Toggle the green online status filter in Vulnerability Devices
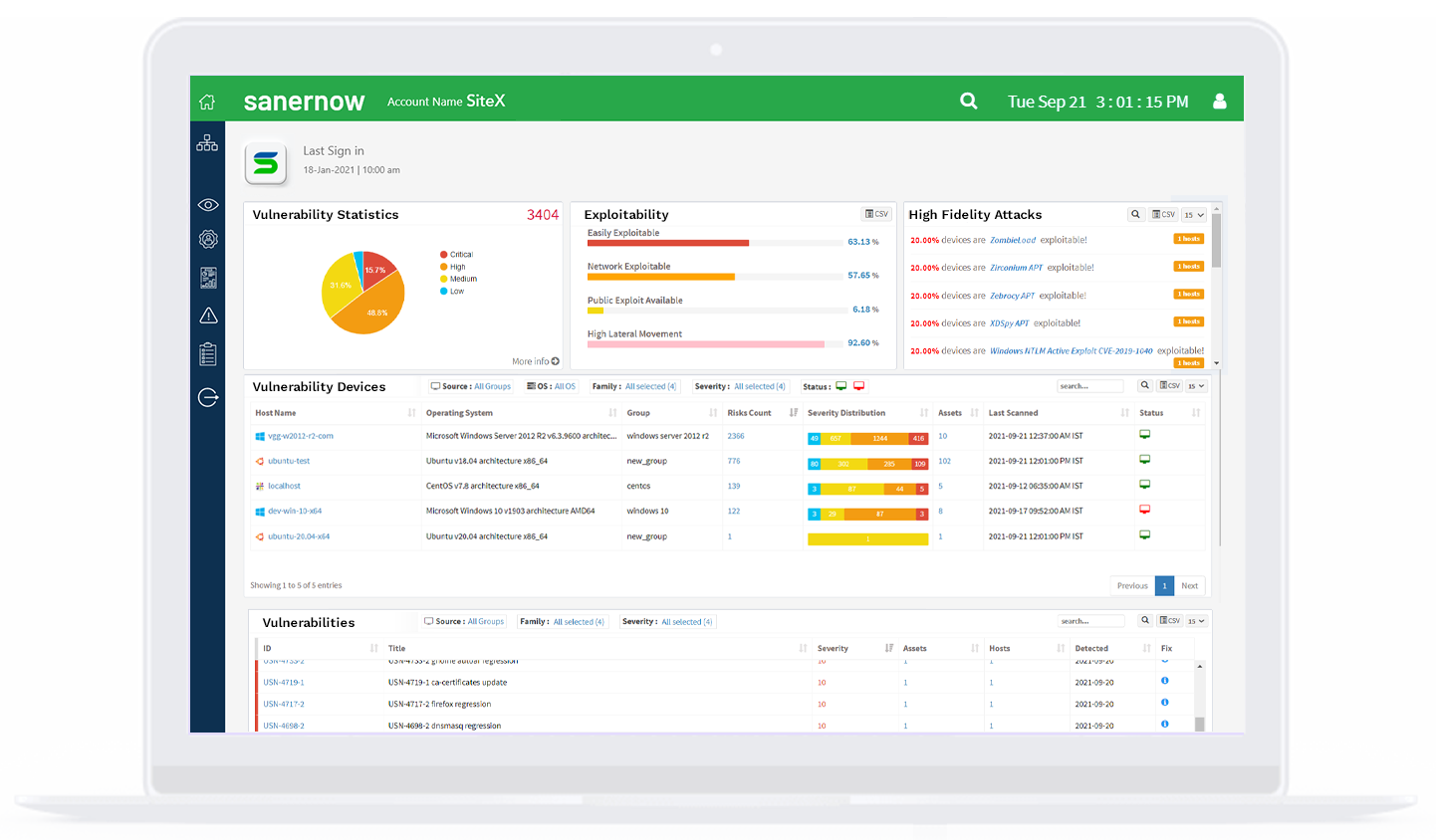Viewport: 1436px width, 840px height. coord(841,385)
